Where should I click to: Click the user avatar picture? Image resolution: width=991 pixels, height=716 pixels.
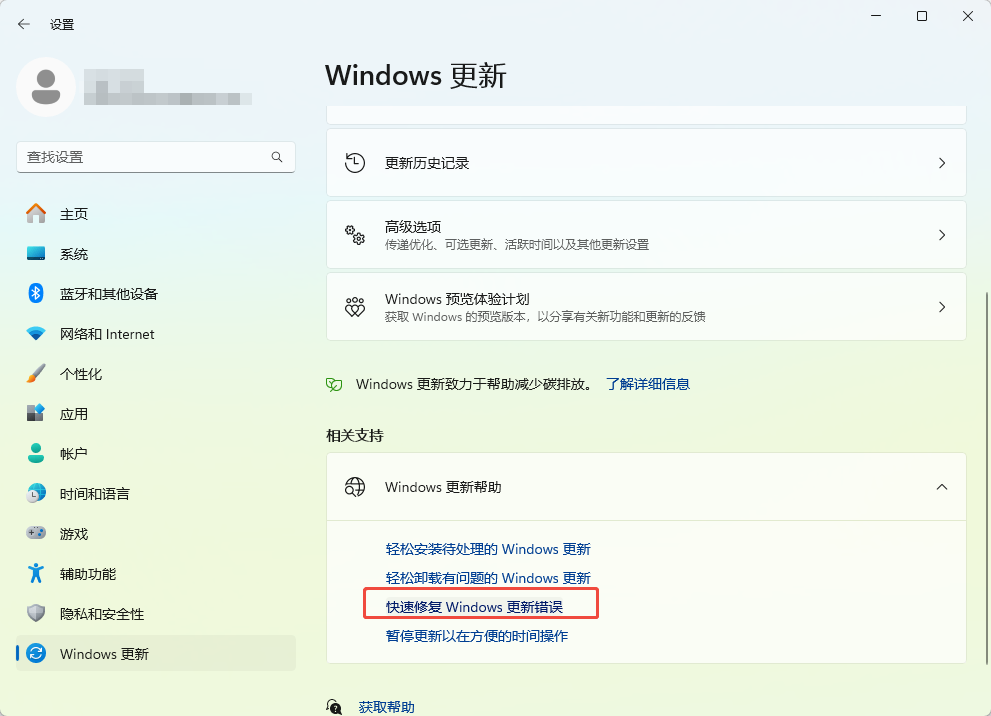pos(46,87)
